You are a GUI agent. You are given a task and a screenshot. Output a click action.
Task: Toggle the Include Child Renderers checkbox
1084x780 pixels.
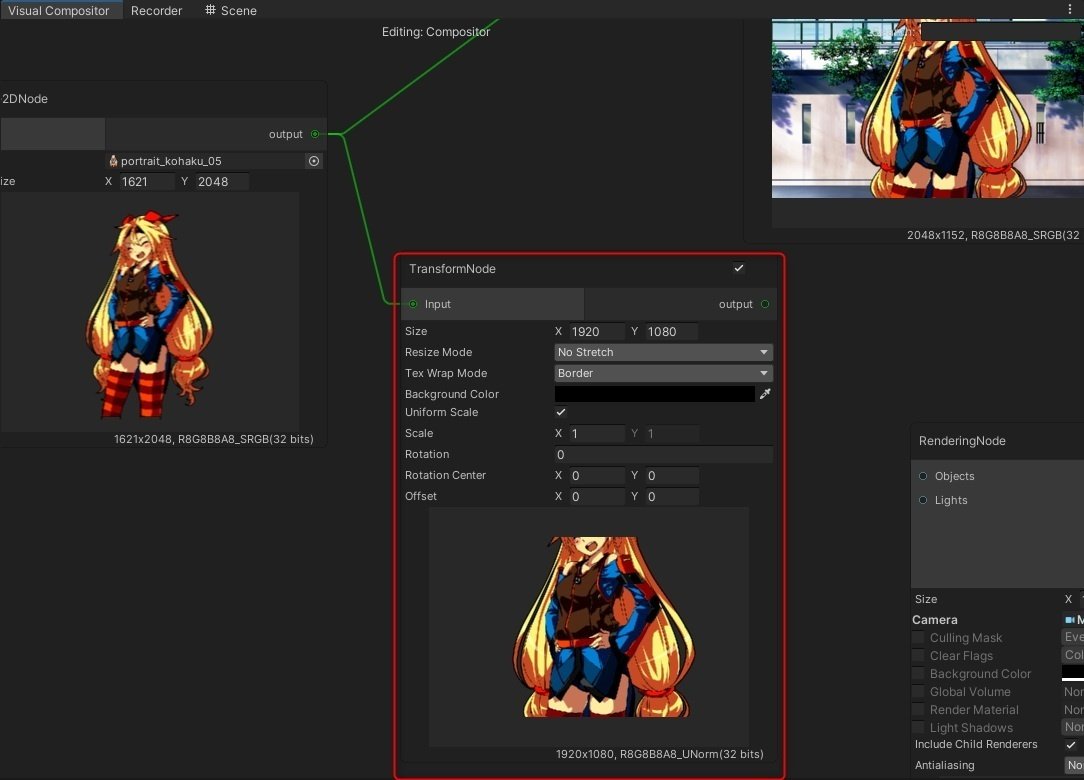pyautogui.click(x=1071, y=745)
